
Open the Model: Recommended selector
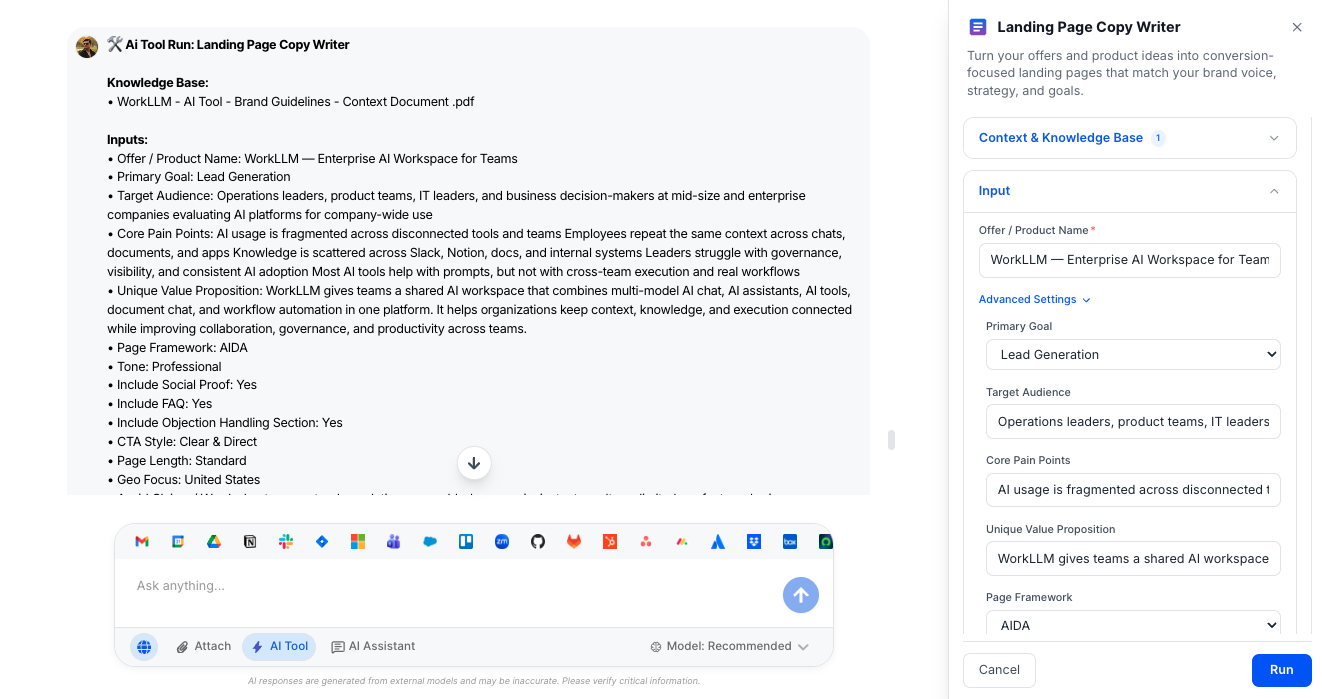click(x=729, y=646)
